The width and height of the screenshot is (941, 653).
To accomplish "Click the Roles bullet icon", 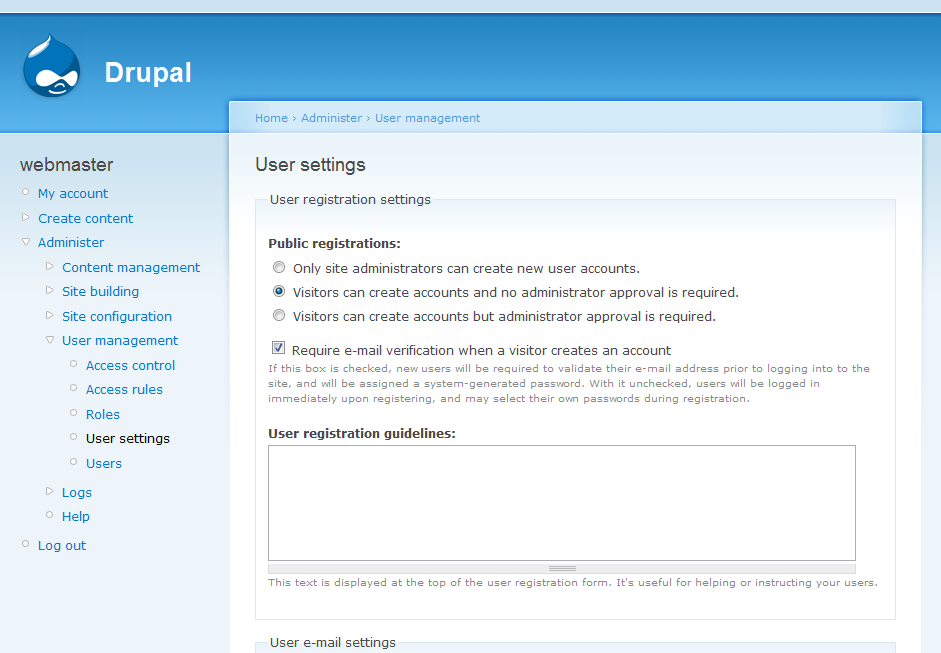I will [73, 413].
